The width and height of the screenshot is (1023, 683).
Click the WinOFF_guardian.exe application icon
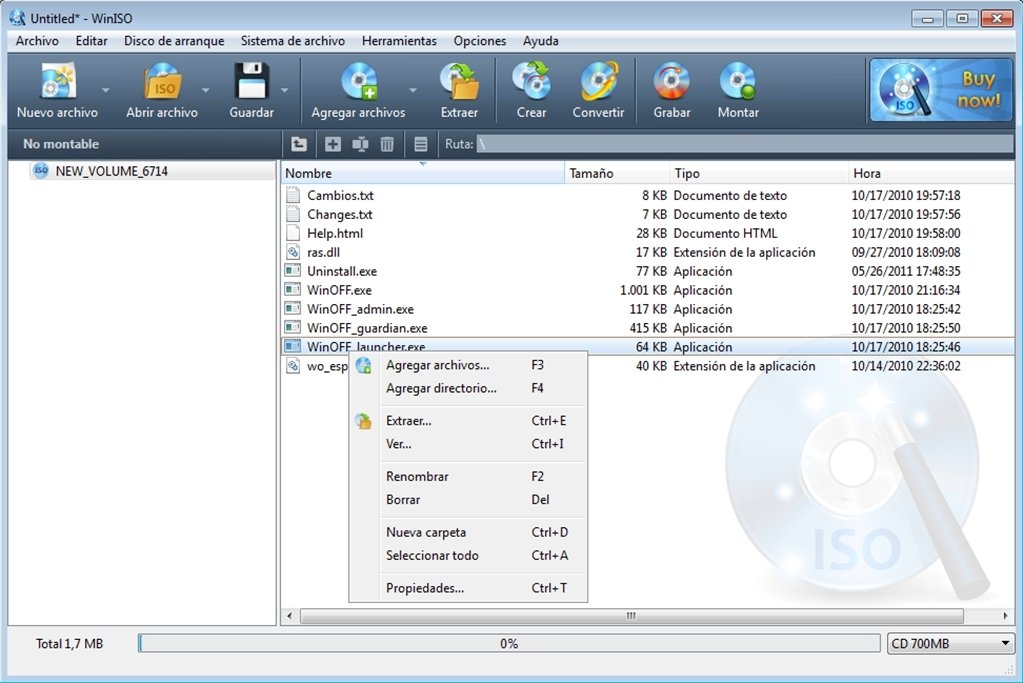[293, 327]
